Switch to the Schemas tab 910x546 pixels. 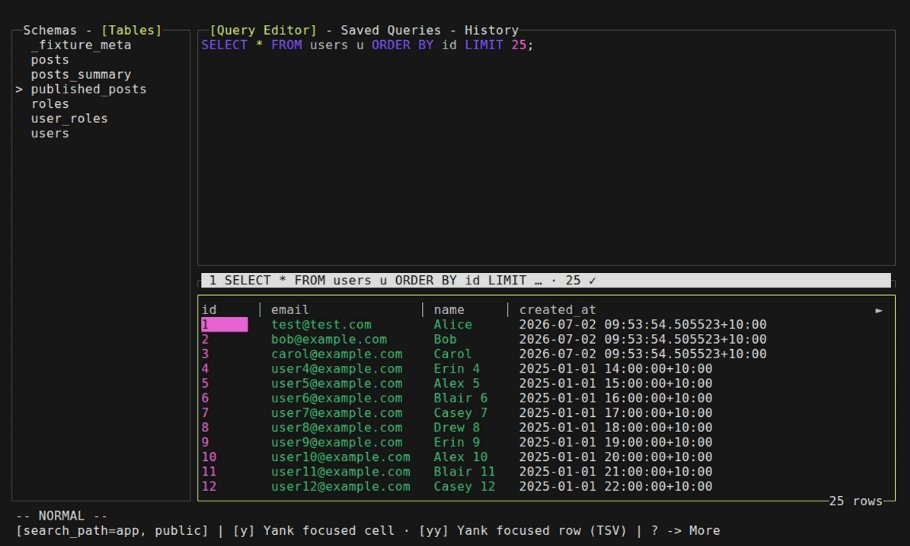(x=50, y=30)
